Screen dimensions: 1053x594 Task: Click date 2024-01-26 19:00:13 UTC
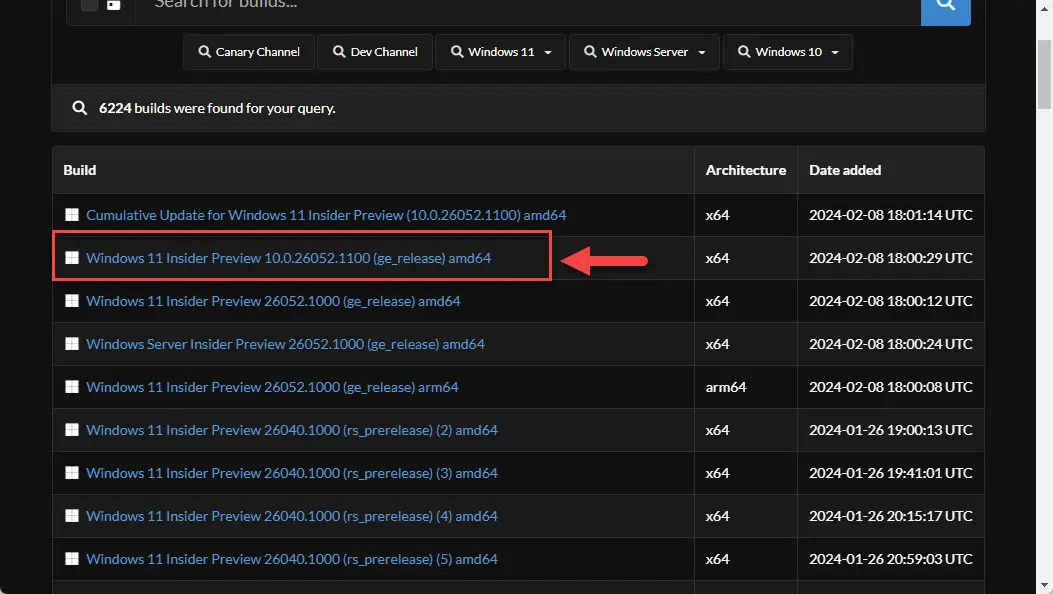tap(890, 430)
